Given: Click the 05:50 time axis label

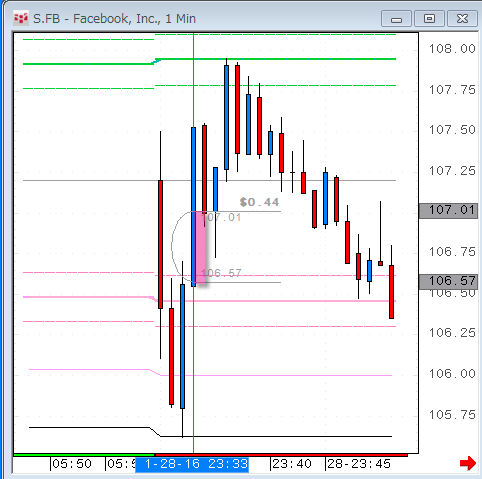Looking at the screenshot, I should (72, 464).
